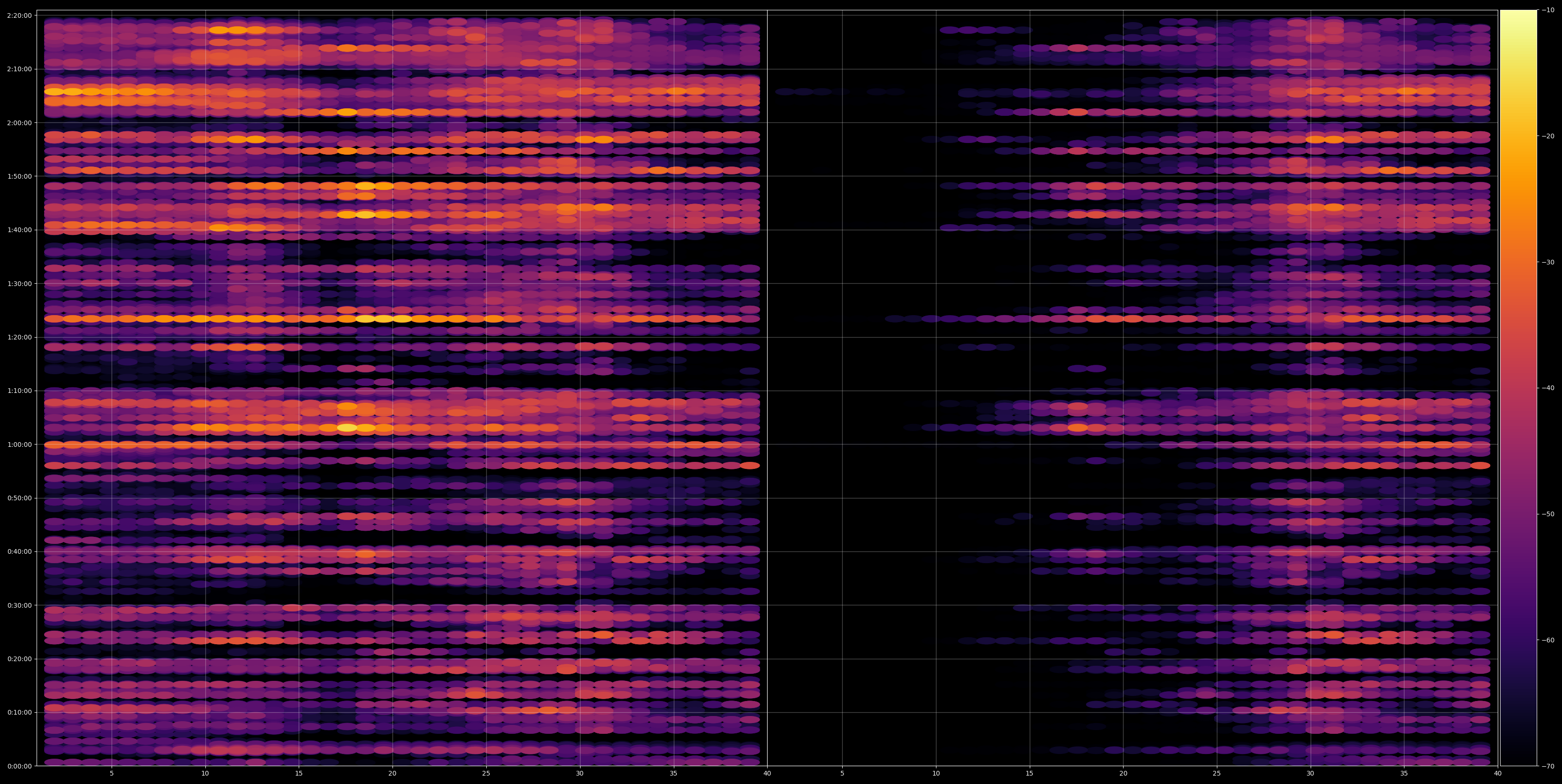The height and width of the screenshot is (784, 1562).
Task: Click x-axis tick 10 of the left heatmap
Action: 205,774
